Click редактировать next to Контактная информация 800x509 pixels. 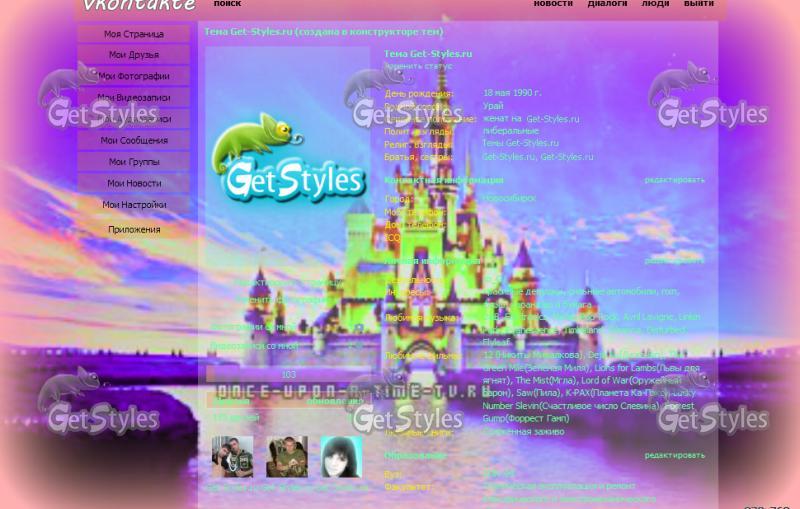[x=674, y=180]
